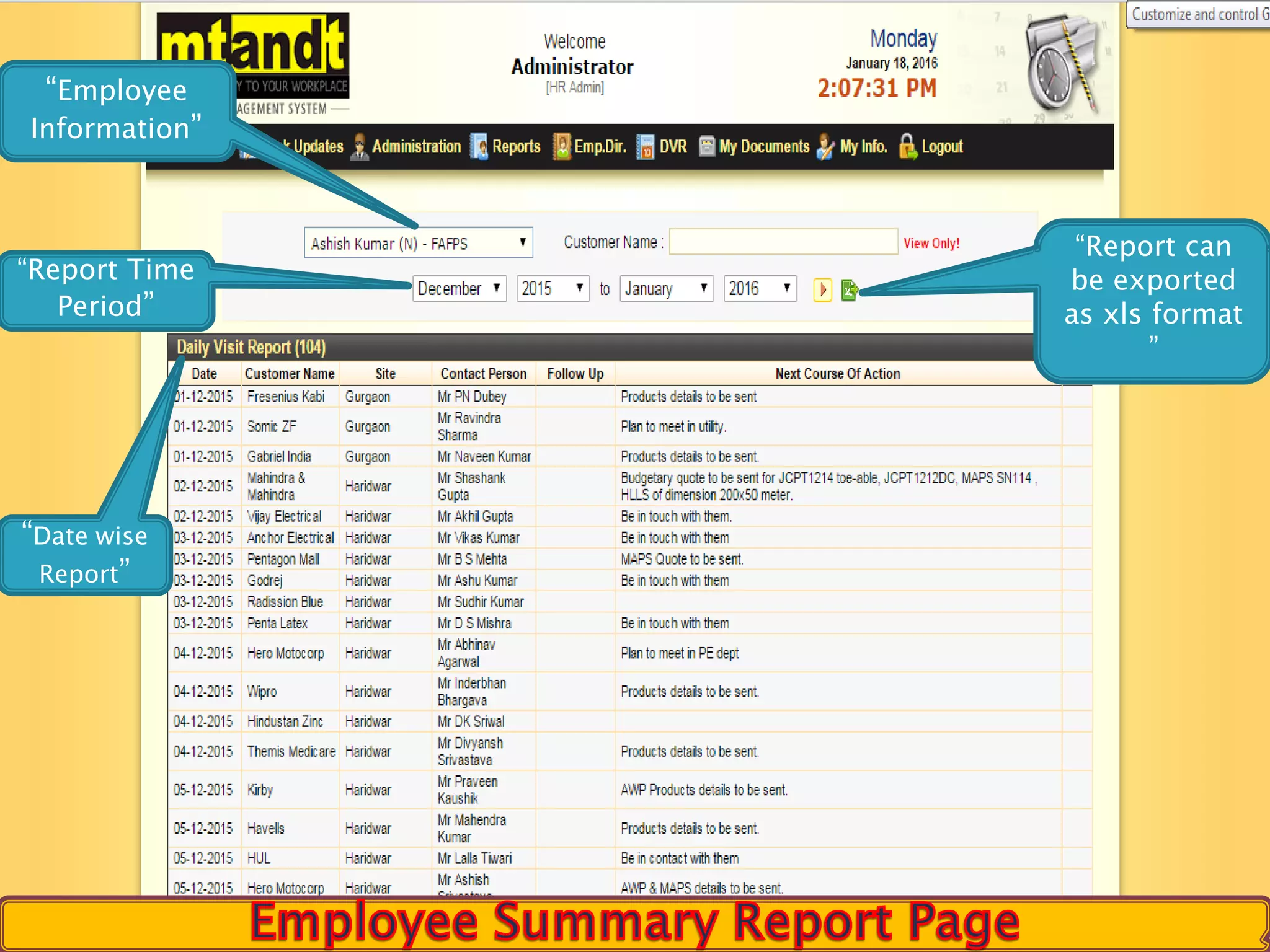
Task: Click the Follow Up column header
Action: pos(575,374)
